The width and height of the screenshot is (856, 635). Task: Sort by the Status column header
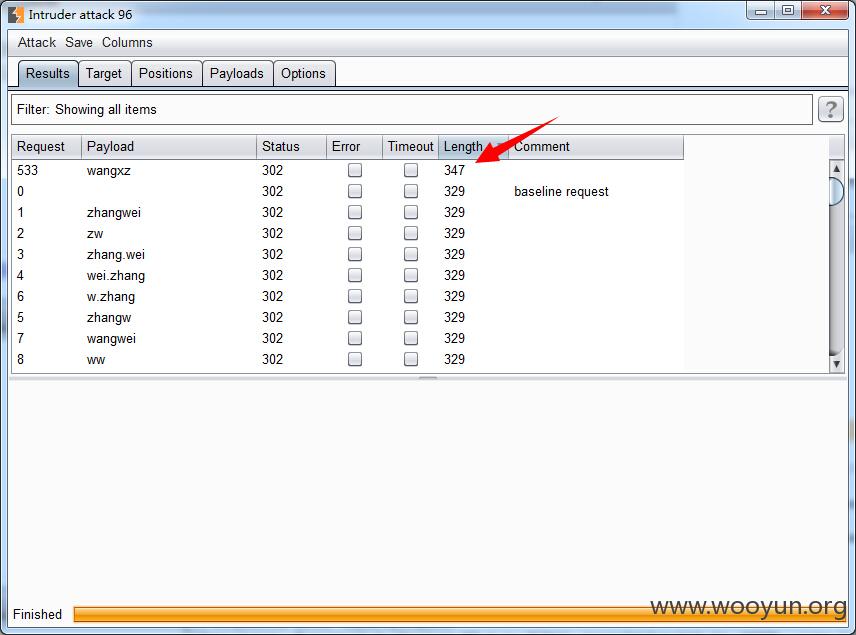[x=292, y=146]
